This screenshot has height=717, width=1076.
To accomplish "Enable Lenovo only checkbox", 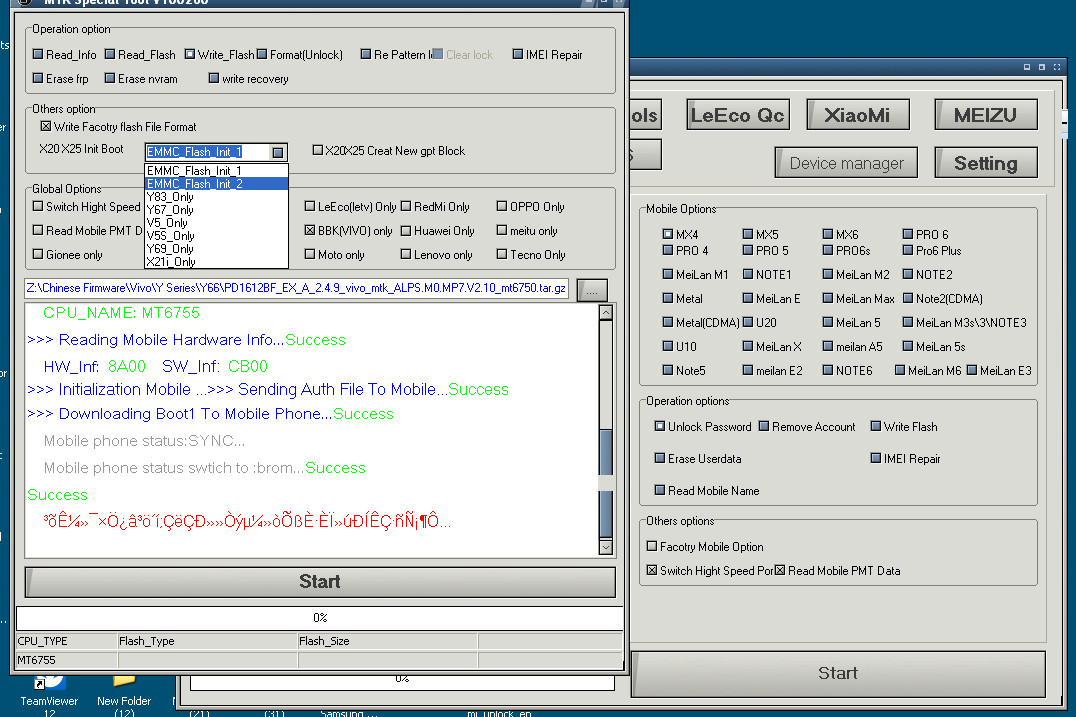I will [406, 255].
